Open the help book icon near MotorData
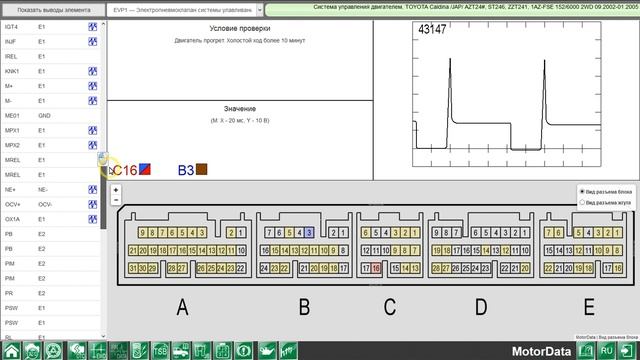Viewport: 640px width, 360px height. pos(586,351)
